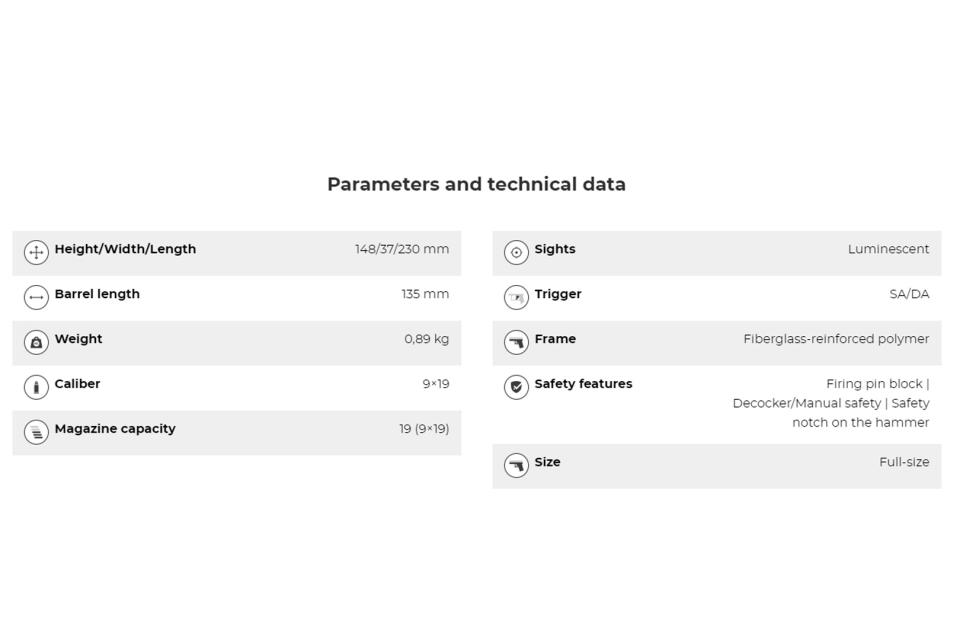Click the Height/Width/Length dimensions icon

coord(36,252)
